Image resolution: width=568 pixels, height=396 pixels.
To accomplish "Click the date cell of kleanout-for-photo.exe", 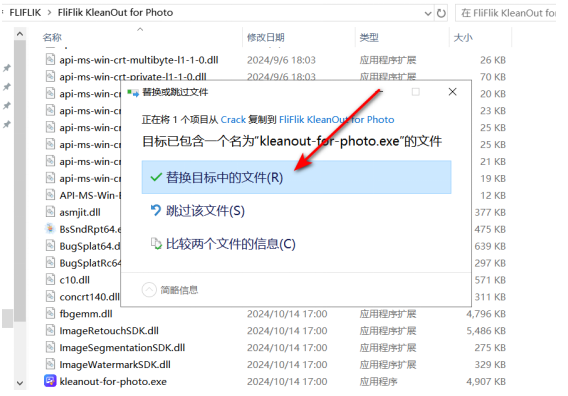I will click(x=287, y=382).
